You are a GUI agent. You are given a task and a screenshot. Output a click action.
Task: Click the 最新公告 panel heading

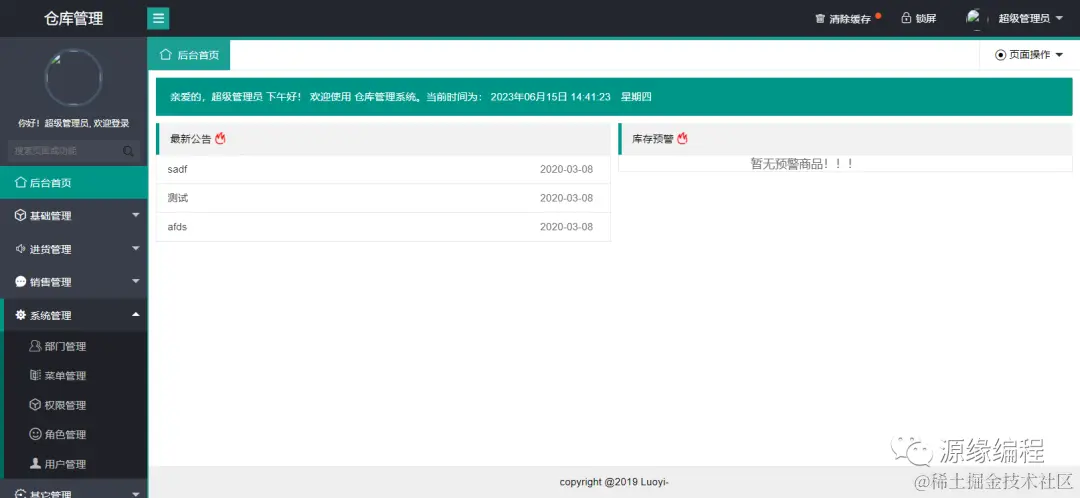pyautogui.click(x=191, y=138)
